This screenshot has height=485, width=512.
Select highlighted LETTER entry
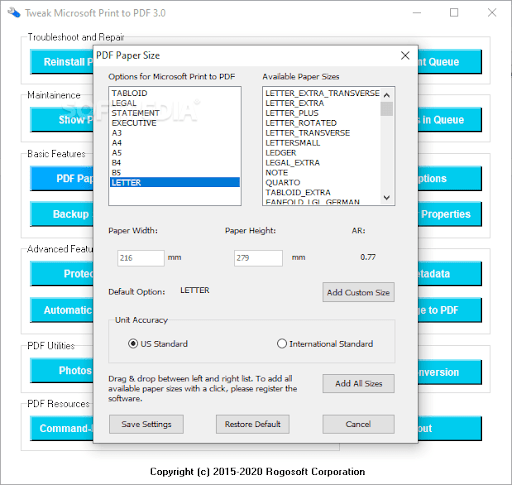tap(175, 182)
